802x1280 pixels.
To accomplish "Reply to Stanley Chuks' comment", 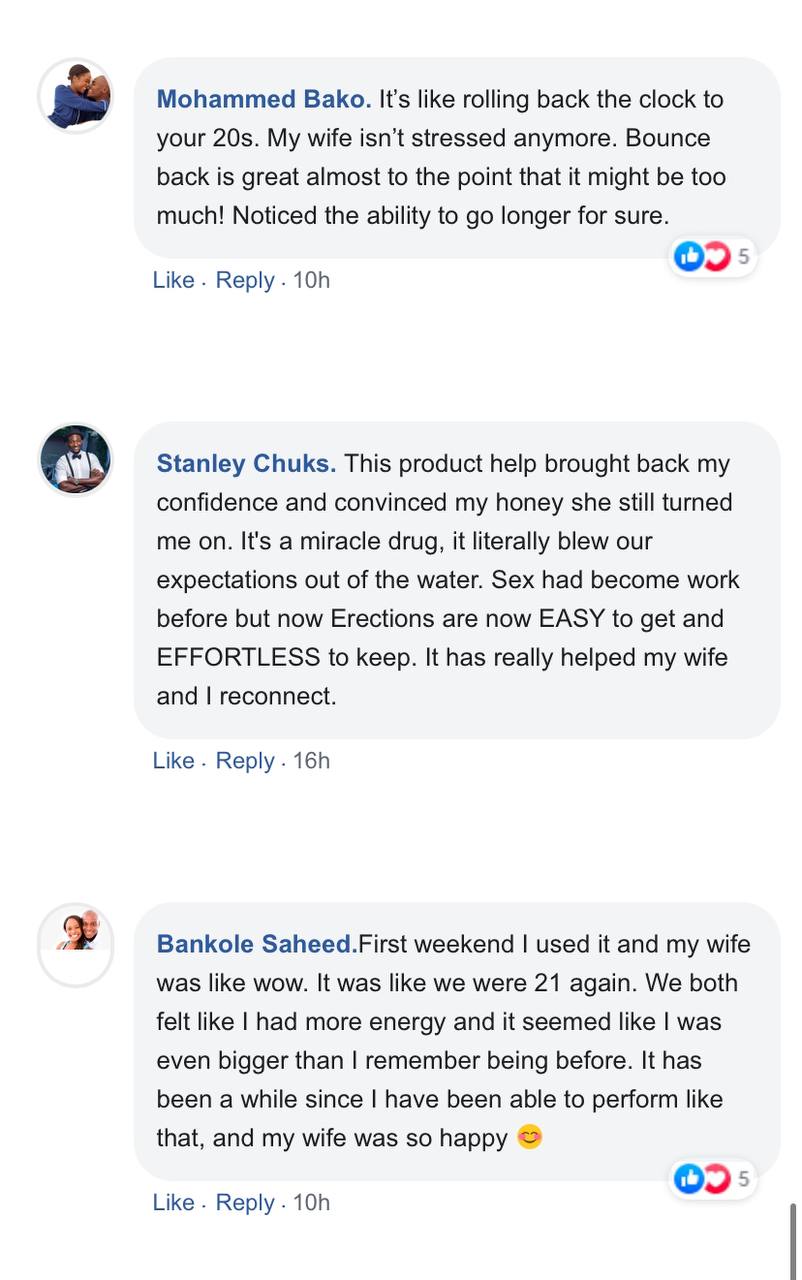I will point(245,761).
